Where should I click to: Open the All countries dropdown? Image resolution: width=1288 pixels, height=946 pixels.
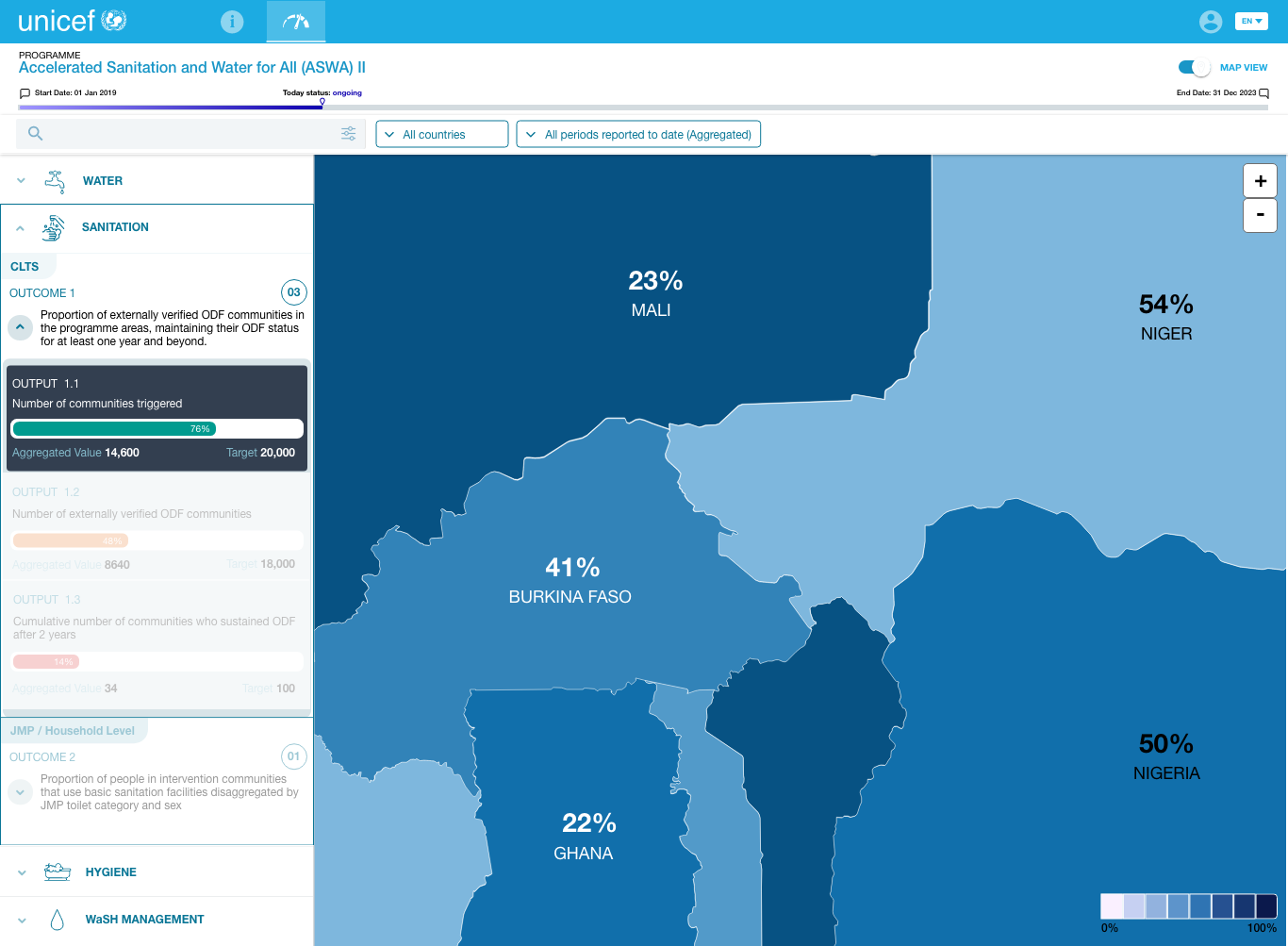click(442, 134)
